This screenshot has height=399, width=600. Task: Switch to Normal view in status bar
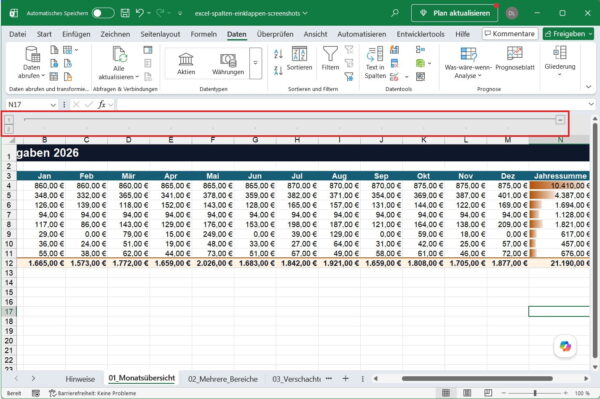pos(446,393)
